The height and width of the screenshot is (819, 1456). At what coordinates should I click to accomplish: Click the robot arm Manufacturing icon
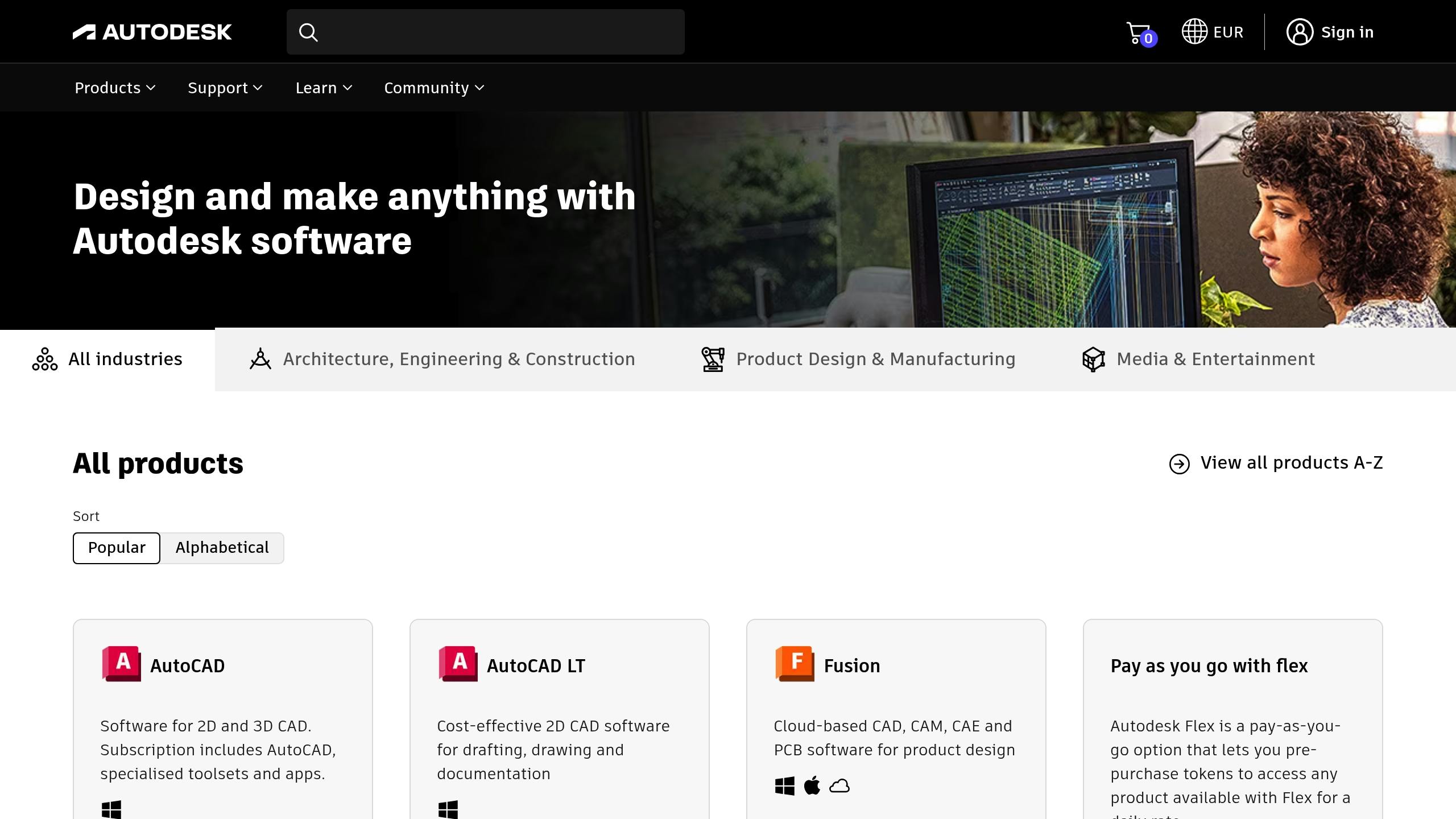click(x=713, y=359)
